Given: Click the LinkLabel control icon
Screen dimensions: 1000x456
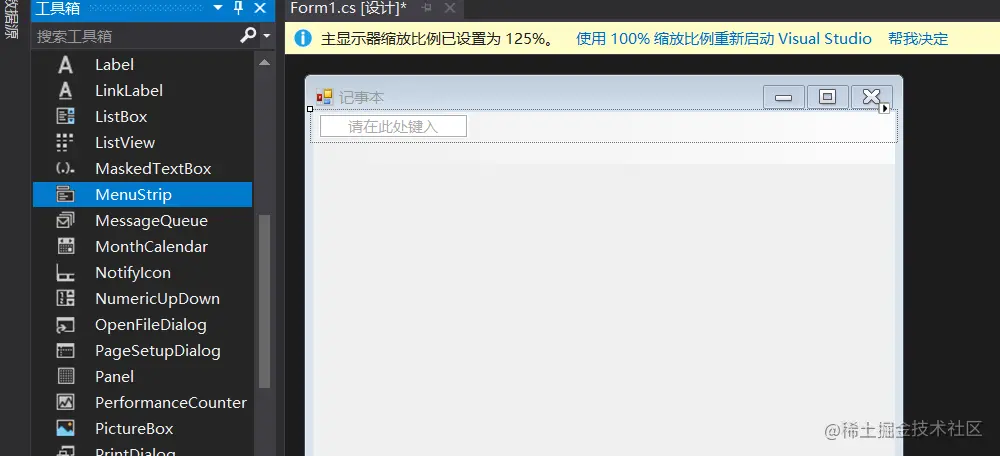Looking at the screenshot, I should [x=65, y=91].
